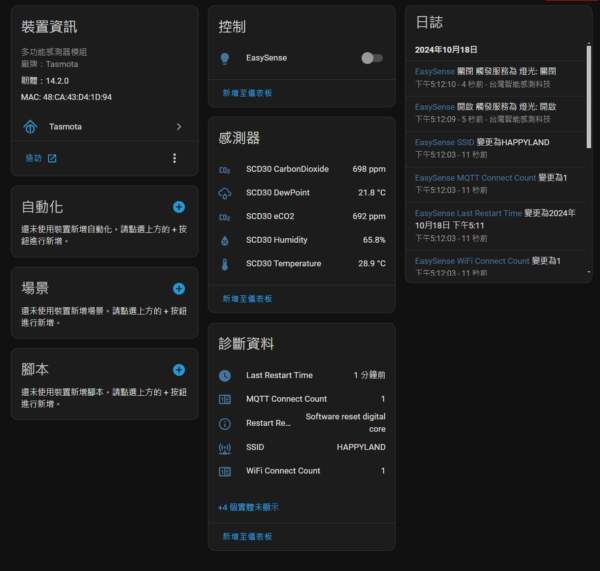Open the SCD30 CarbonDioxide sensor entry
The height and width of the screenshot is (571, 600).
[x=287, y=169]
